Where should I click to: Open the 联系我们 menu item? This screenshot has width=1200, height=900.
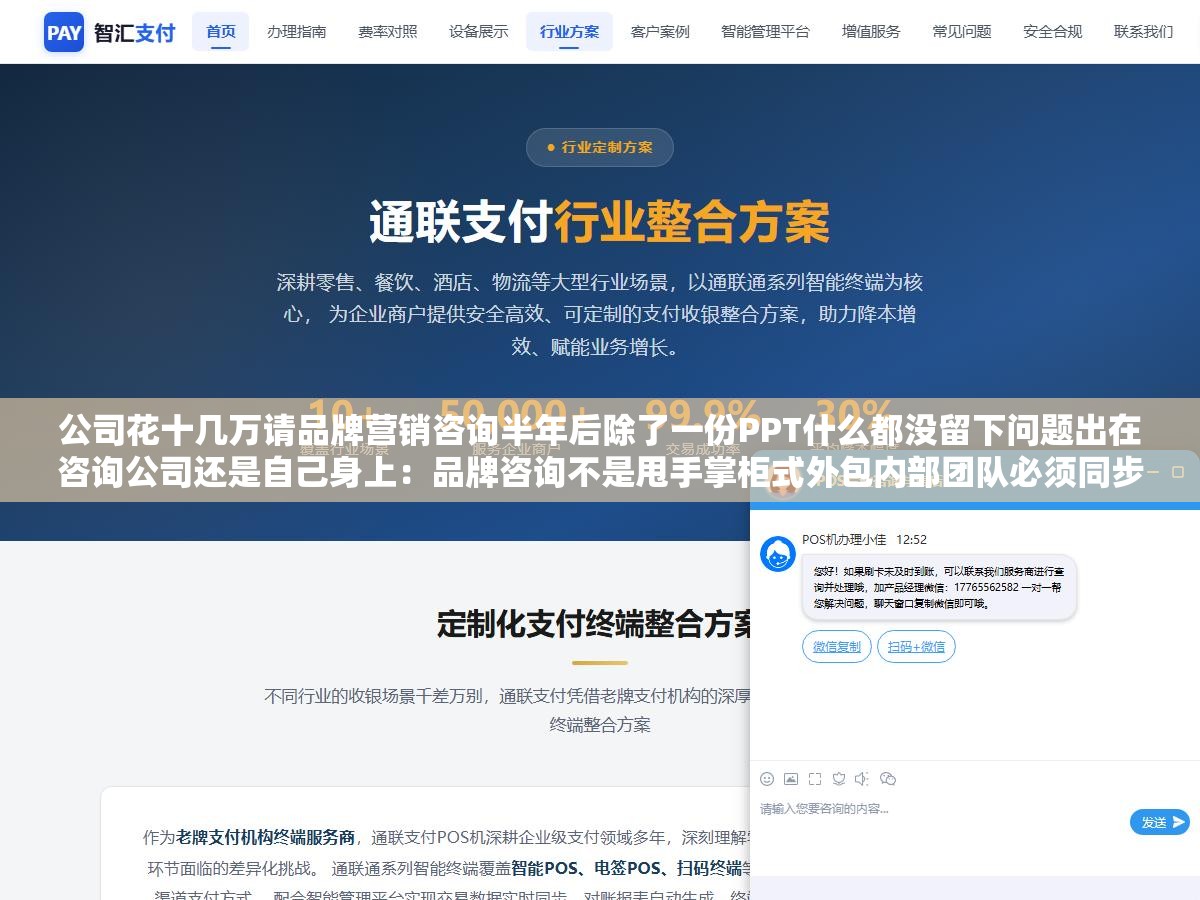[x=1143, y=31]
